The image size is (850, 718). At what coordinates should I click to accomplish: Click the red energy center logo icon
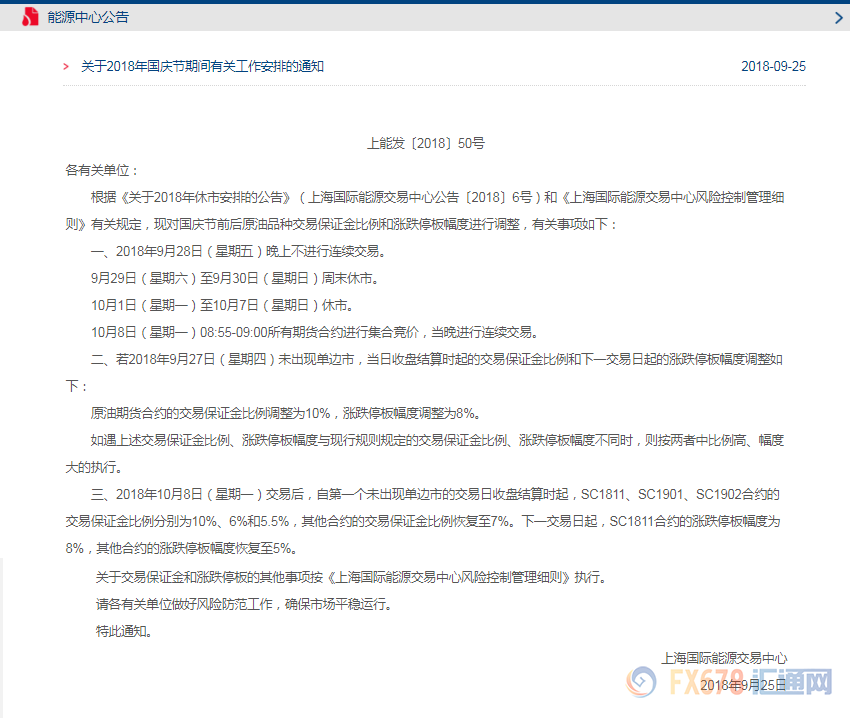(x=31, y=18)
